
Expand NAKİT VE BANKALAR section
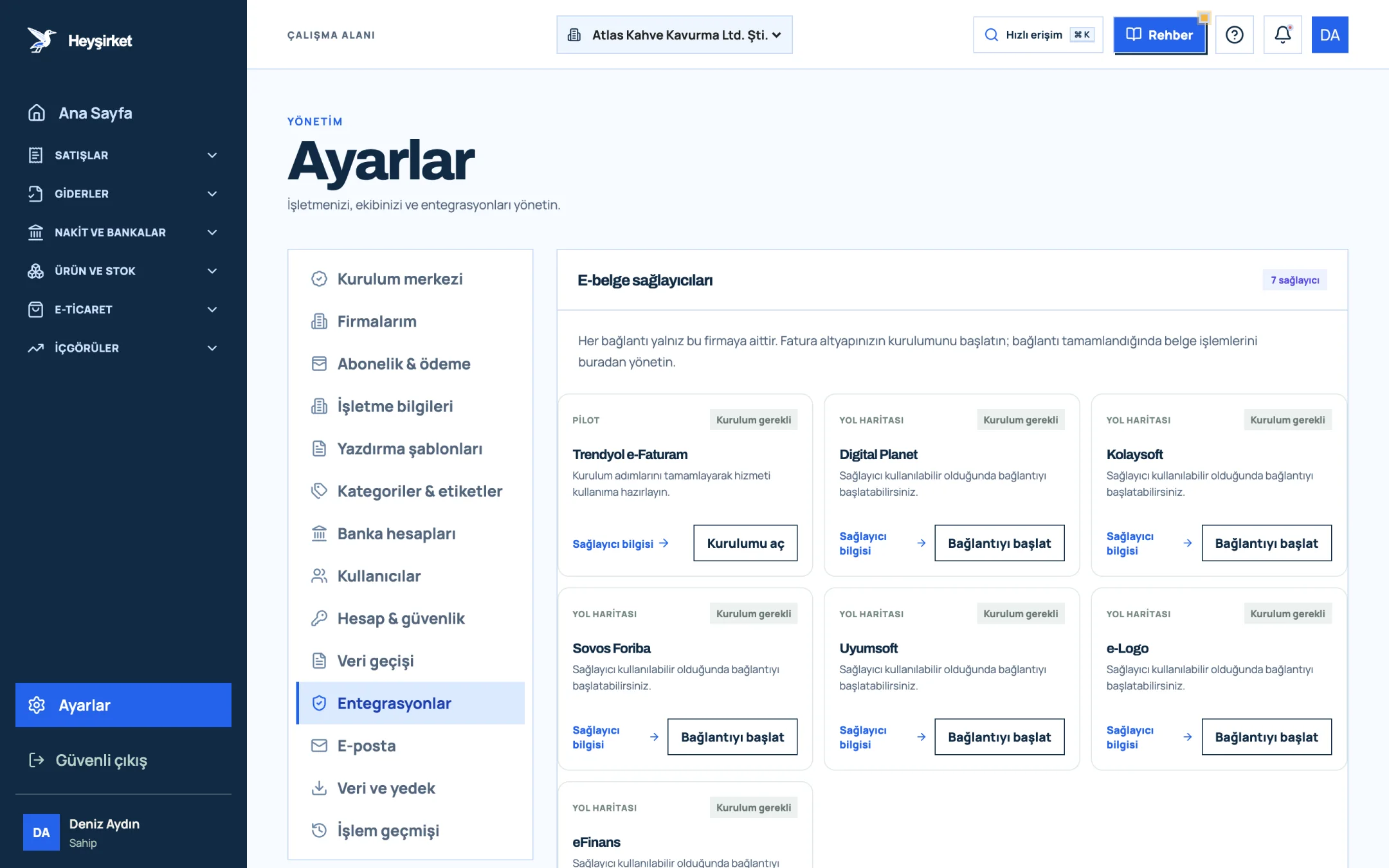pos(123,232)
